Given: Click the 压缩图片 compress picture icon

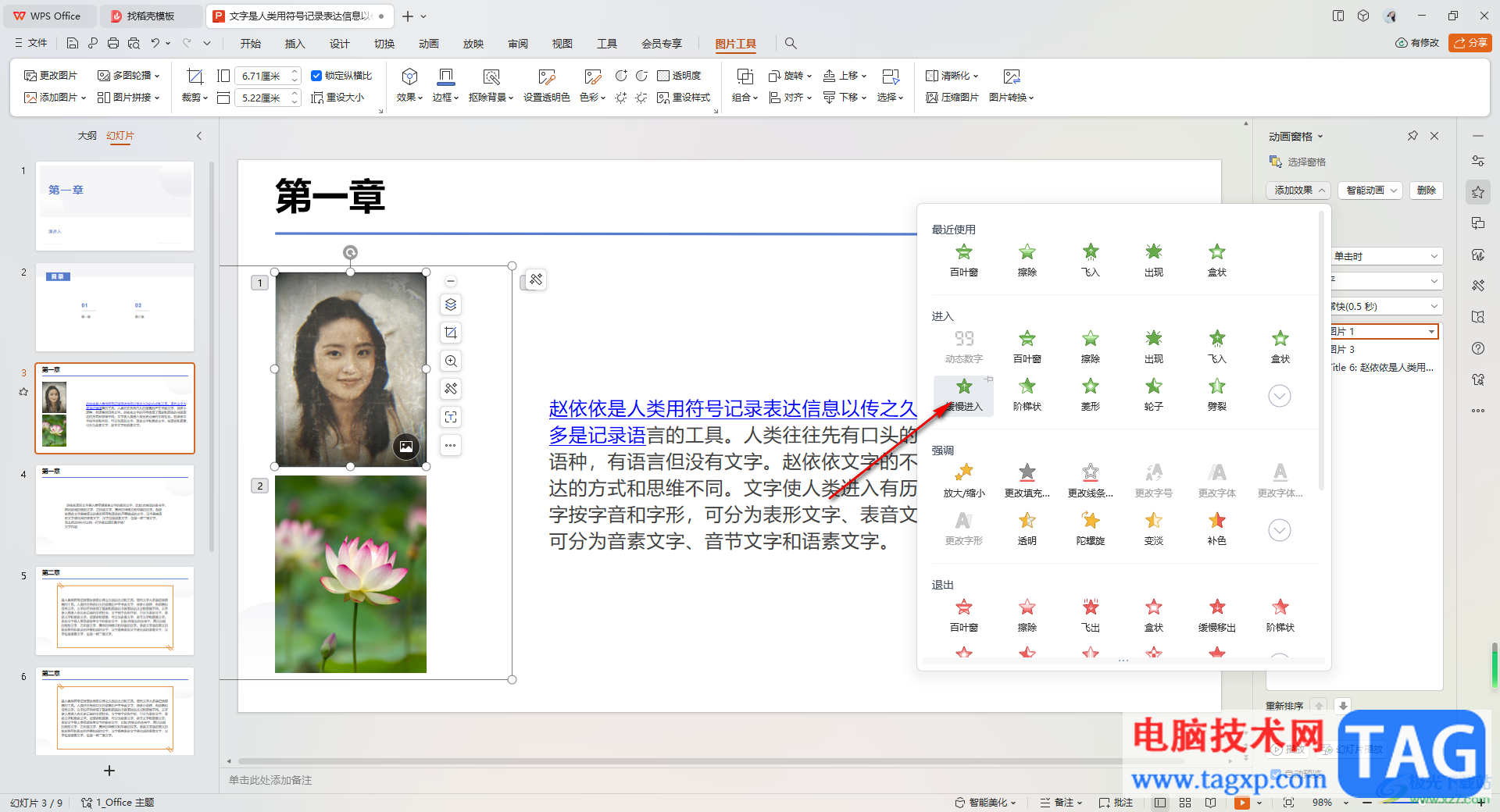Looking at the screenshot, I should click(952, 98).
